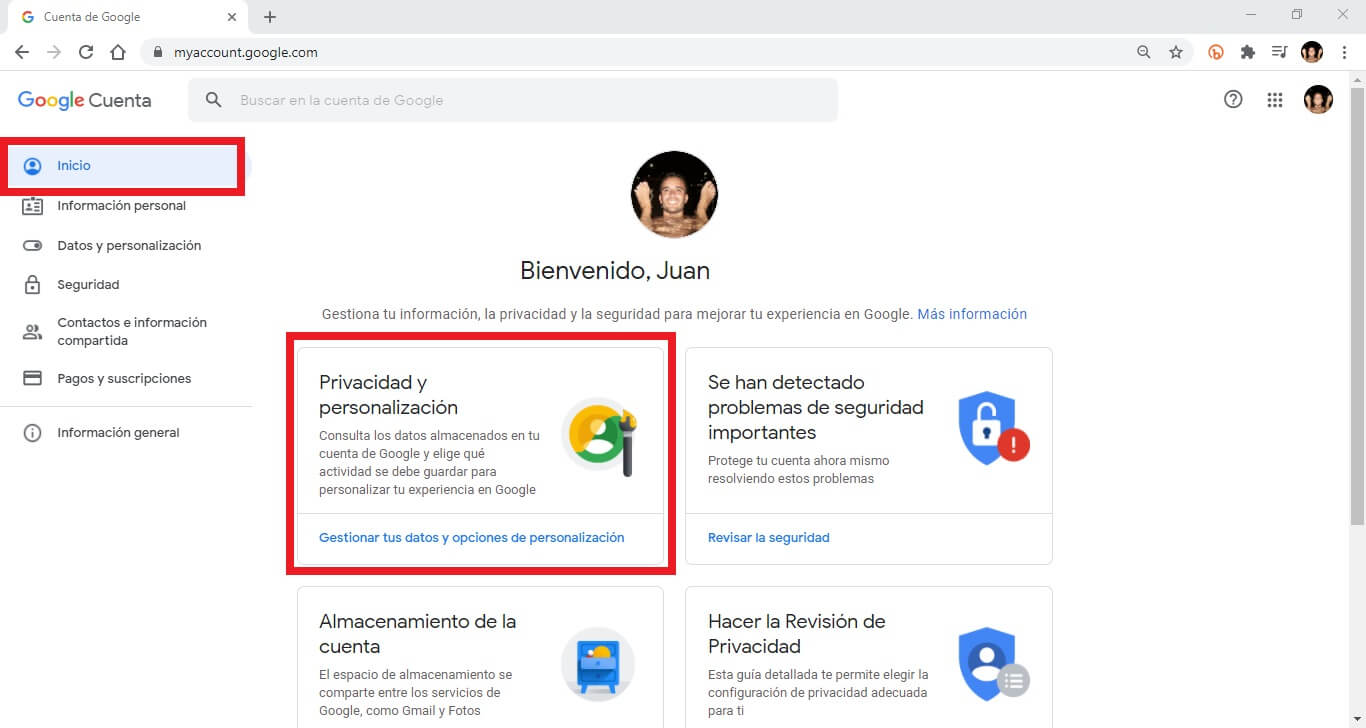Click the Revisar la seguridad link
The image size is (1366, 728).
pyautogui.click(x=769, y=538)
